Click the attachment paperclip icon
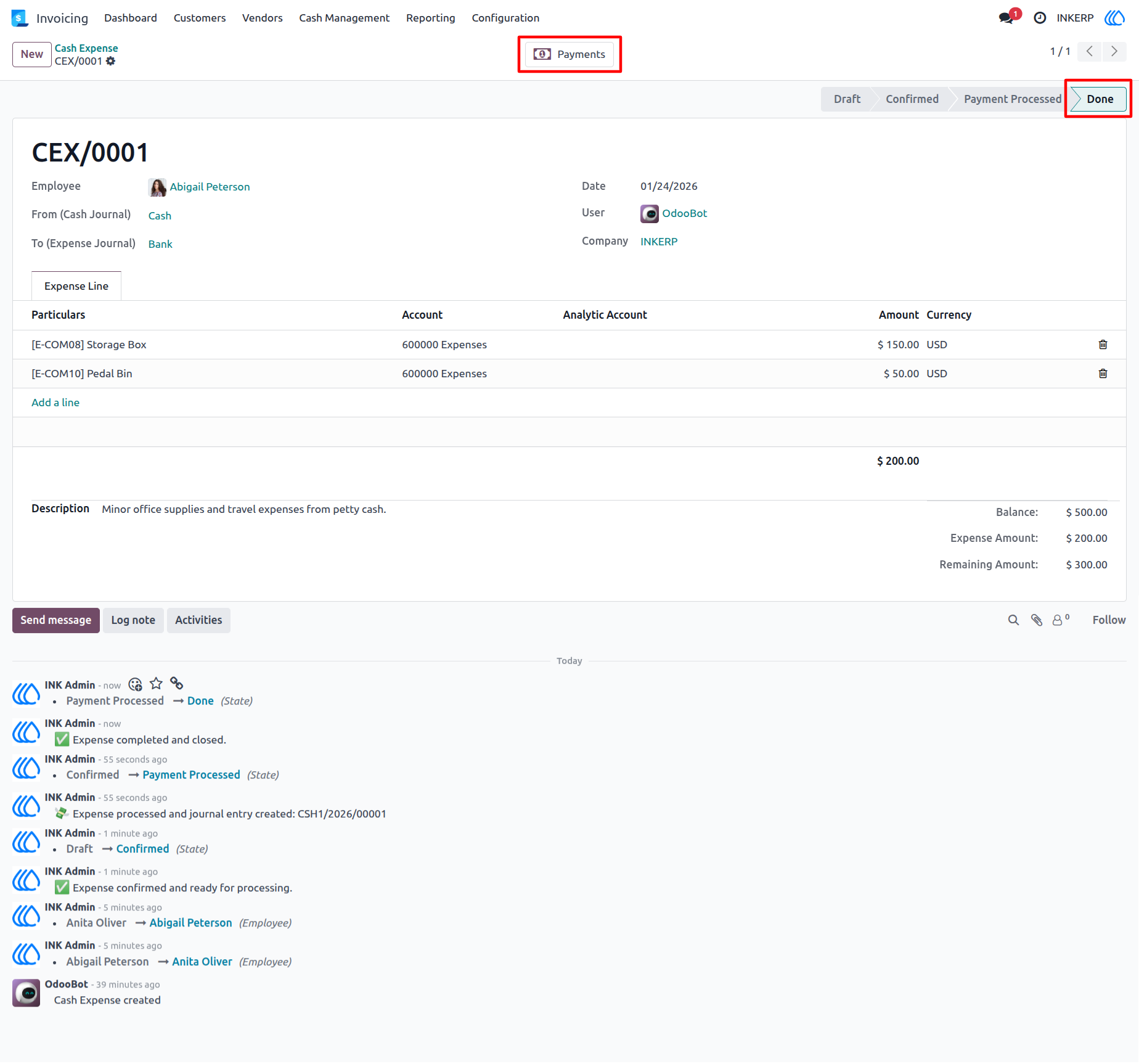The image size is (1139, 1064). click(x=1037, y=620)
